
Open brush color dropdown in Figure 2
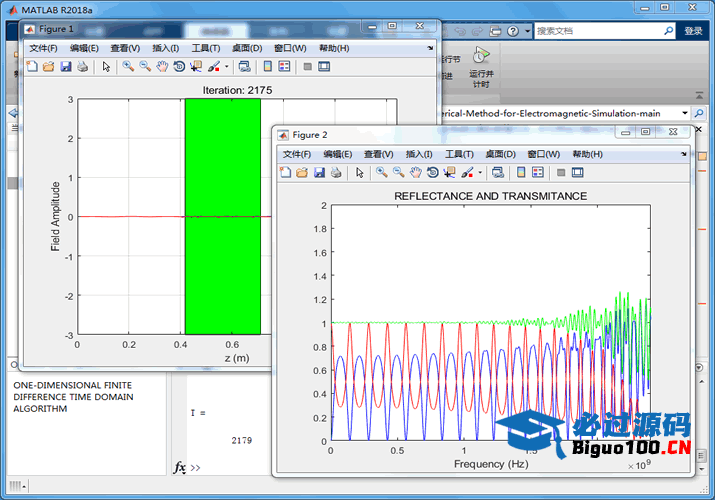(x=480, y=172)
